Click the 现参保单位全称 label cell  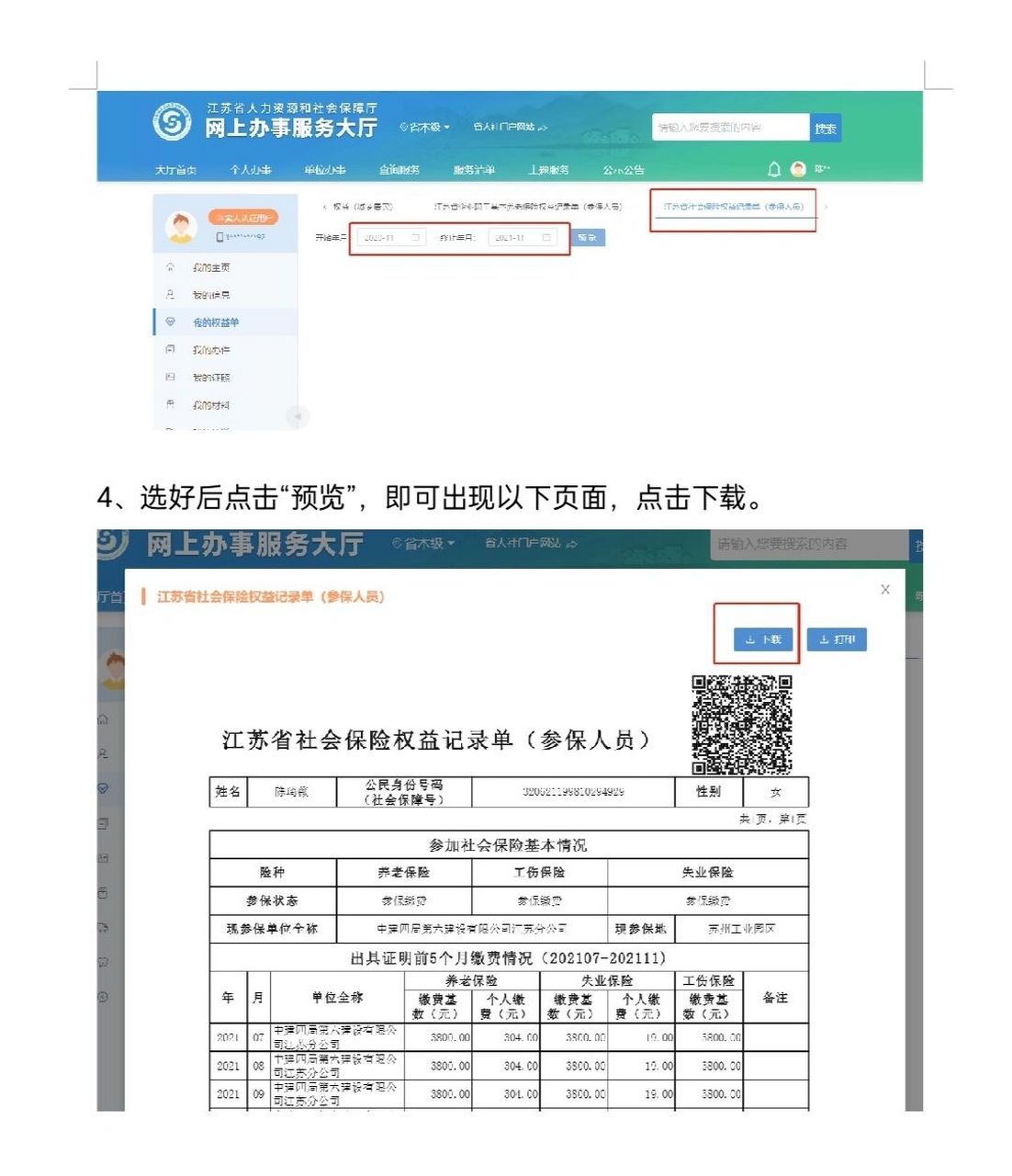(273, 929)
